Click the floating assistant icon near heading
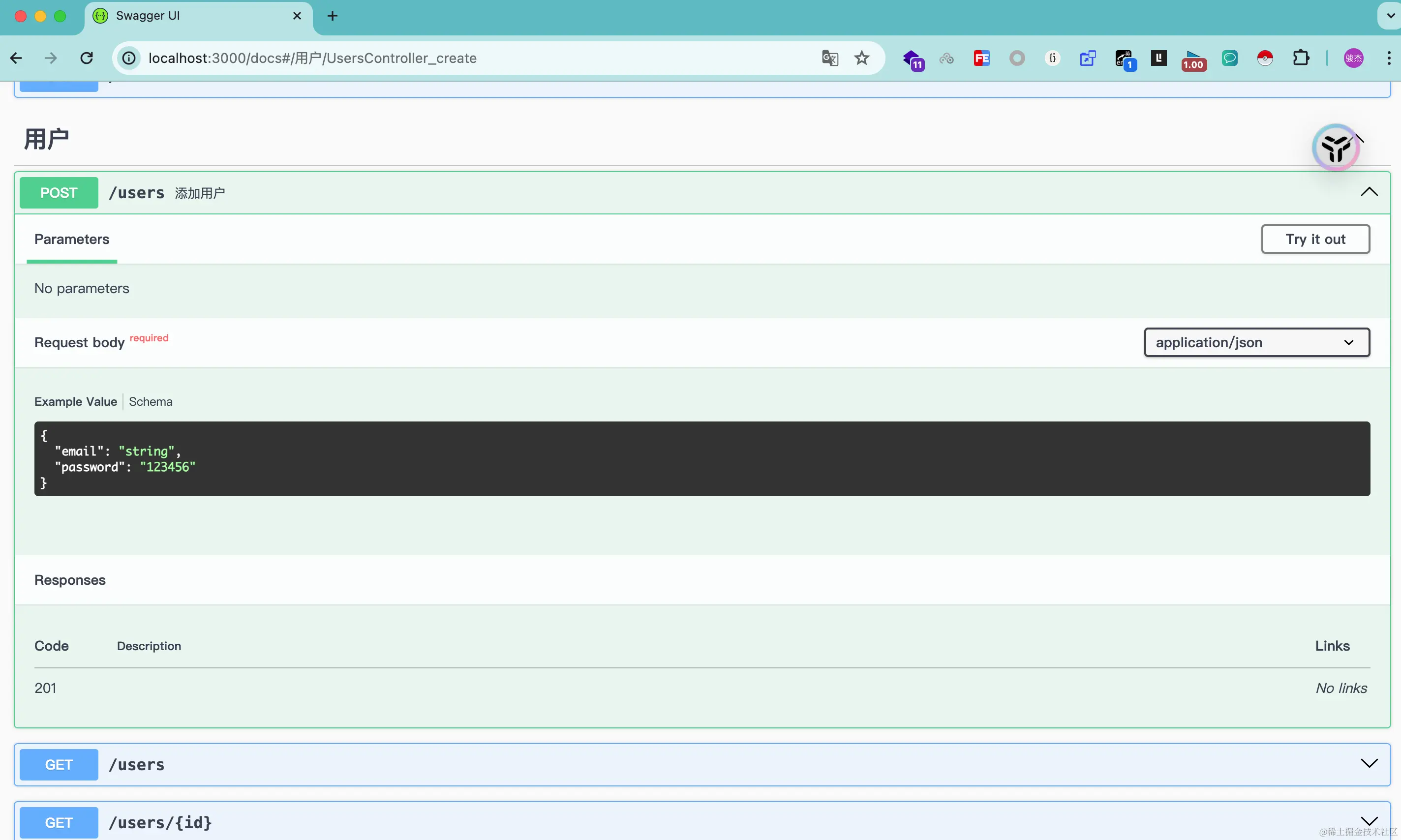This screenshot has width=1401, height=840. pyautogui.click(x=1336, y=148)
